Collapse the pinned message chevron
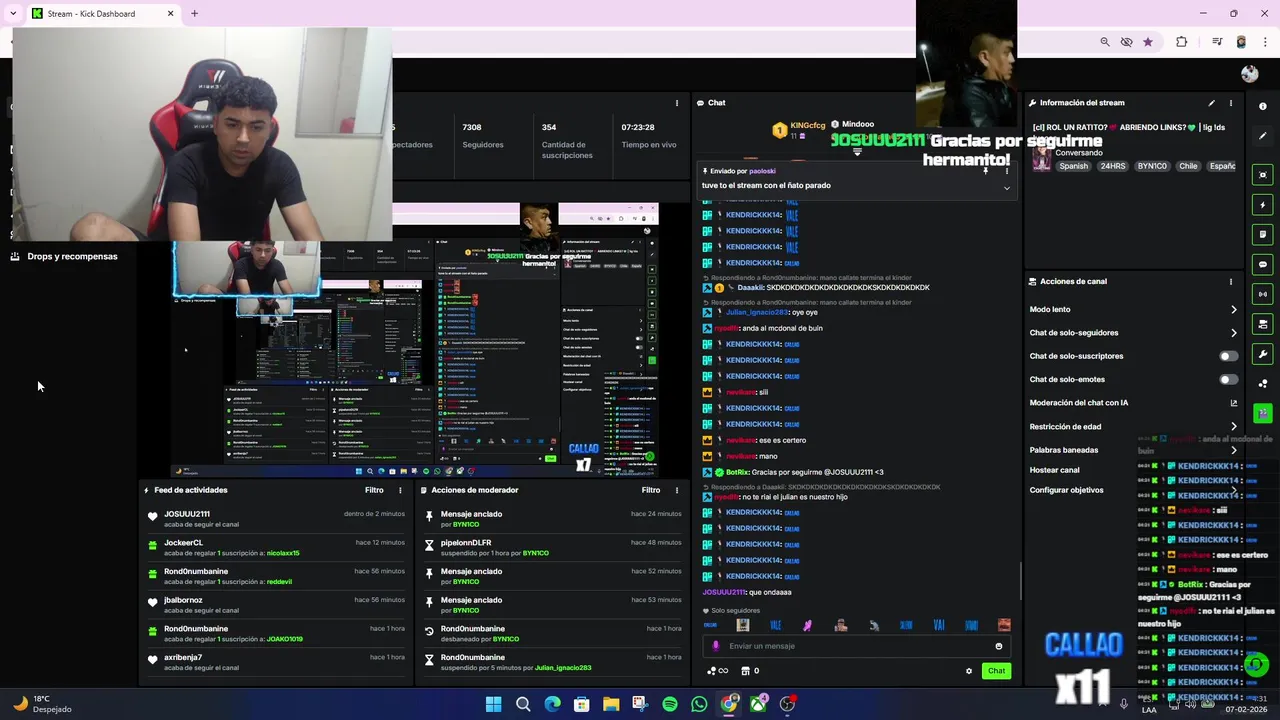Image resolution: width=1280 pixels, height=720 pixels. coord(1006,188)
